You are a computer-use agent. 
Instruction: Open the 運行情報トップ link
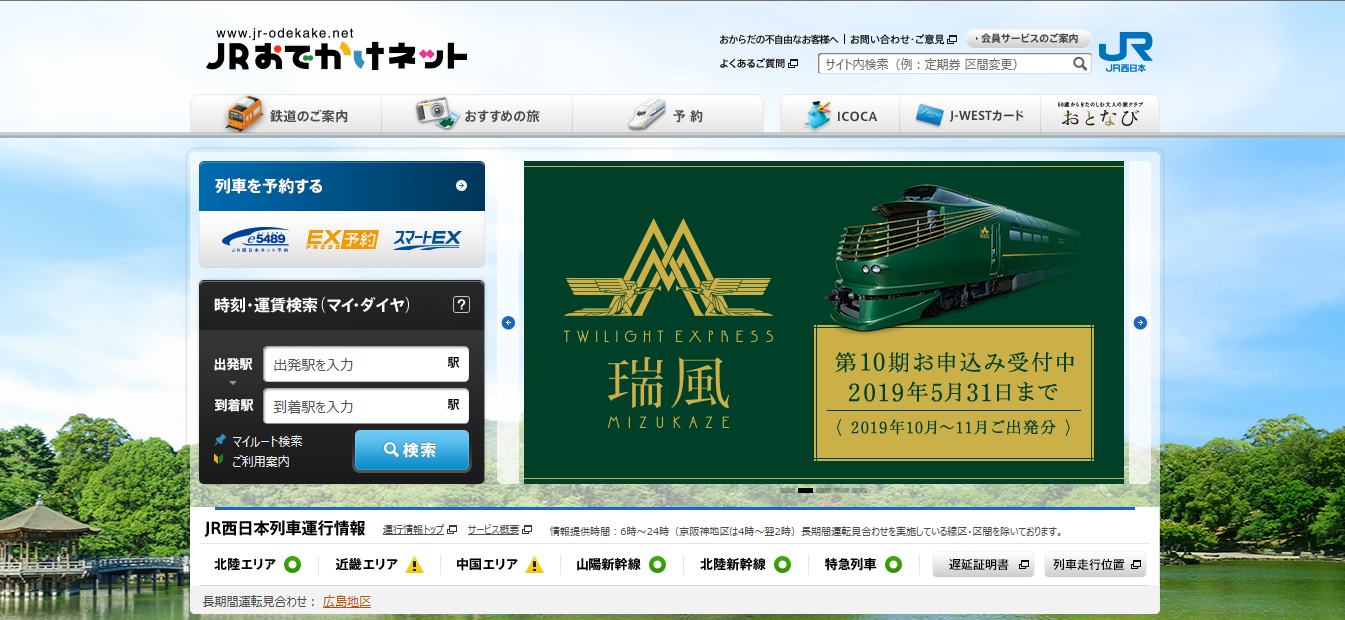pos(413,530)
